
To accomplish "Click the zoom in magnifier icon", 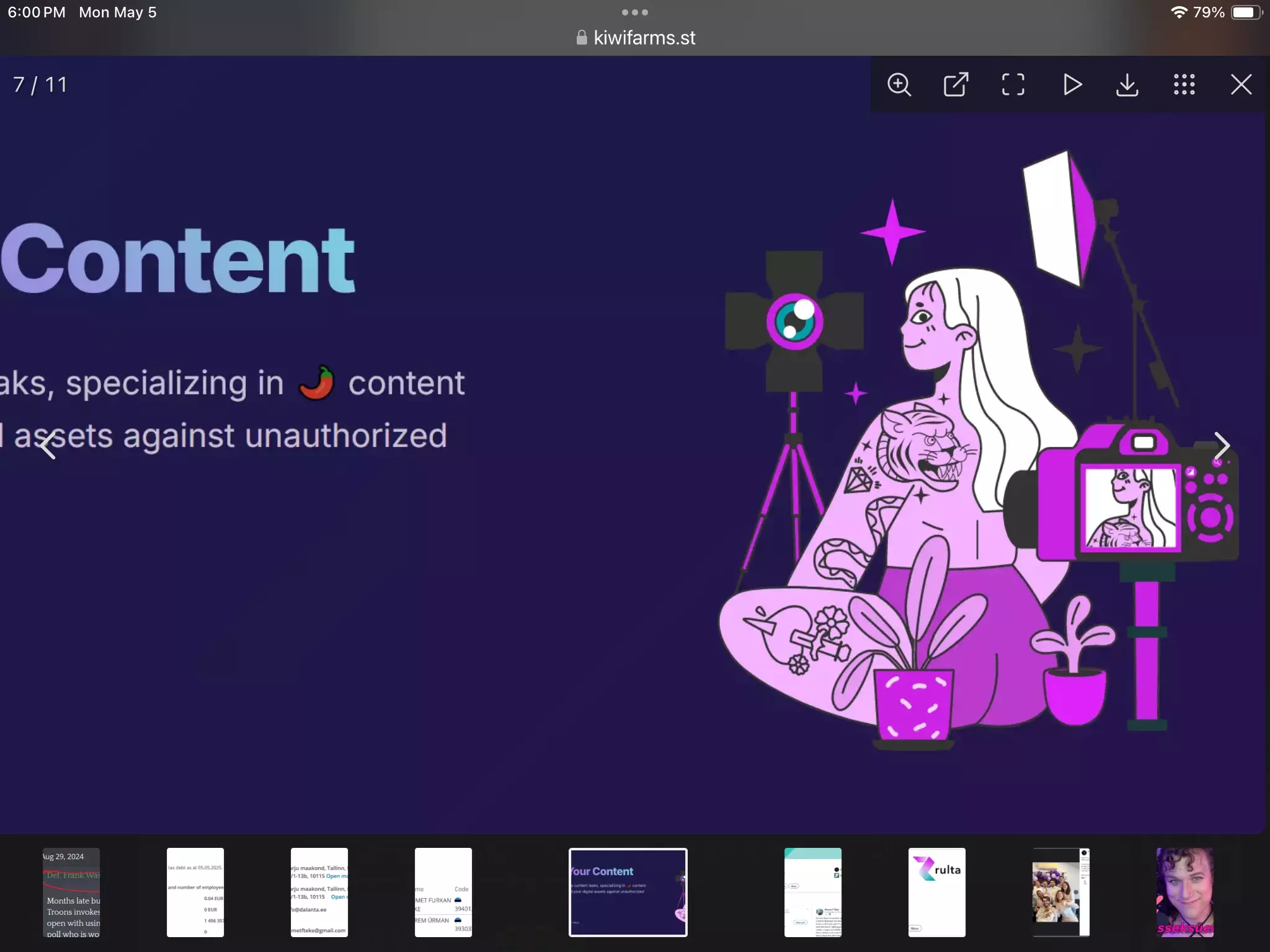I will (899, 85).
